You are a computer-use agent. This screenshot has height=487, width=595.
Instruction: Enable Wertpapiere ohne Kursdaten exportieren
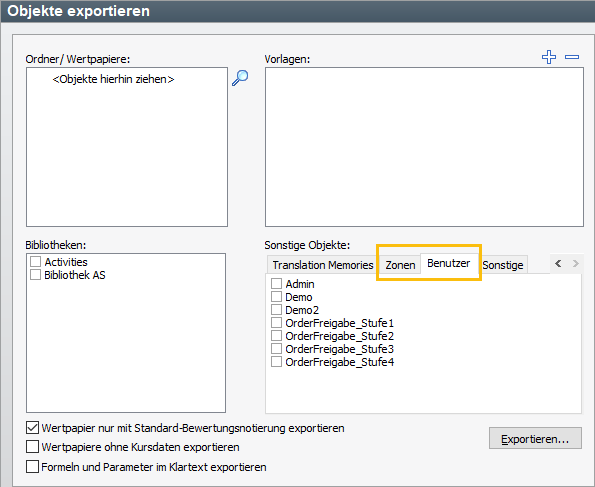click(32, 447)
